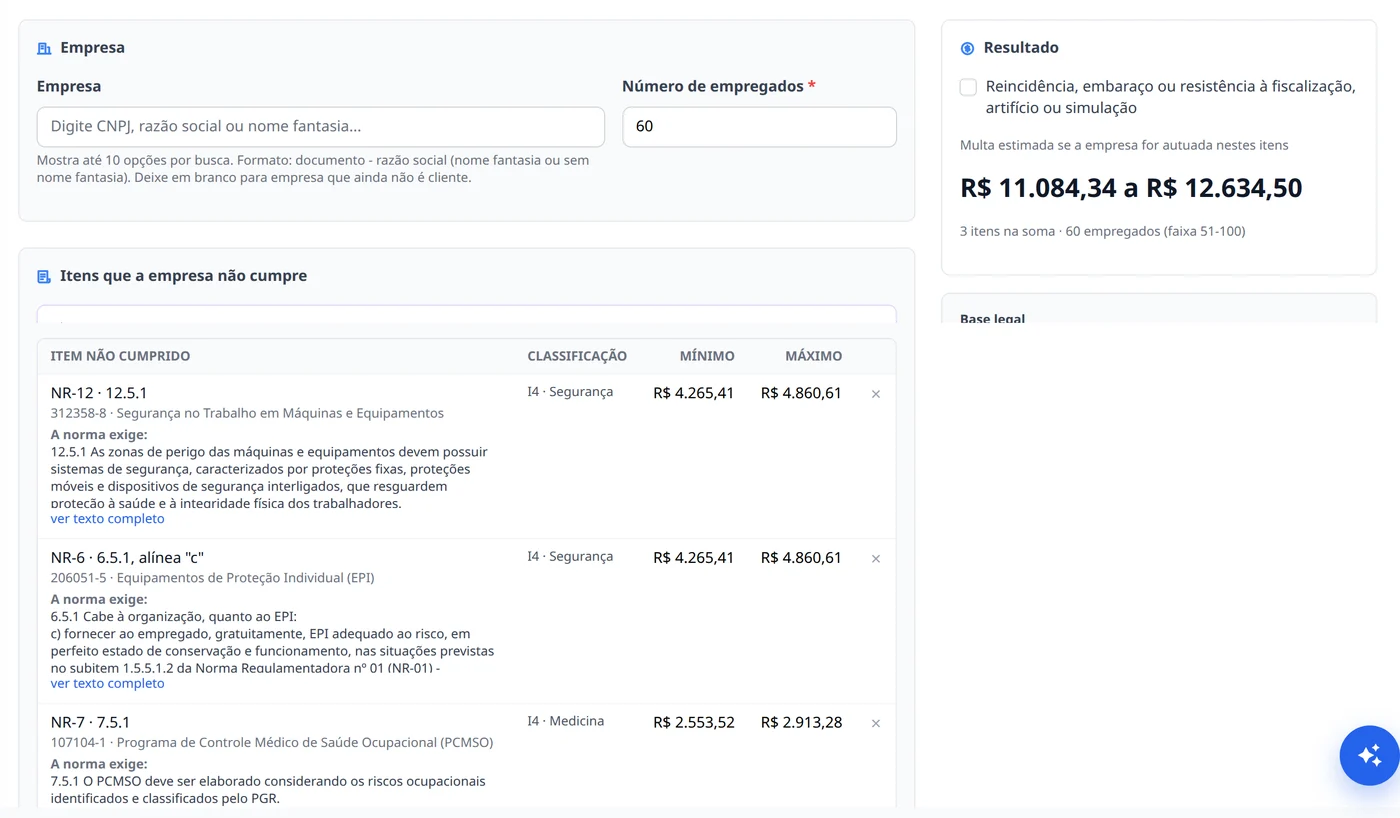The width and height of the screenshot is (1400, 818).
Task: Click the 'CLASSIFICAÇÃO' column header
Action: (577, 356)
